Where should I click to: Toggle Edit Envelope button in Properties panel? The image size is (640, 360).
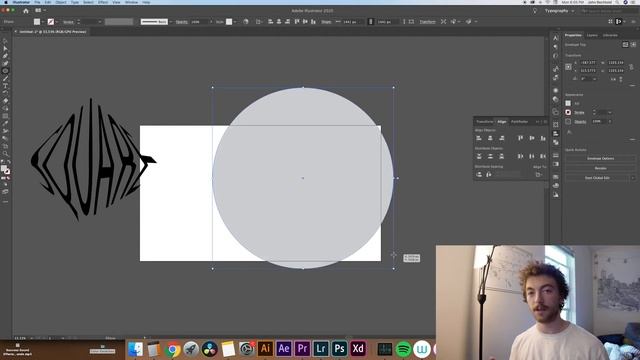click(x=625, y=44)
